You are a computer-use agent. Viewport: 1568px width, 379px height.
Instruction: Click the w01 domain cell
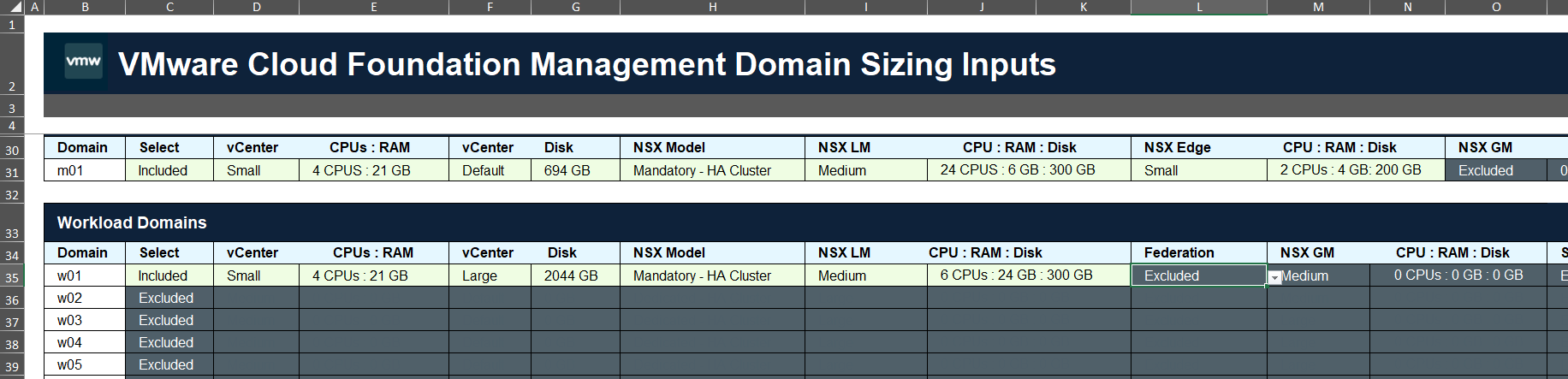85,275
